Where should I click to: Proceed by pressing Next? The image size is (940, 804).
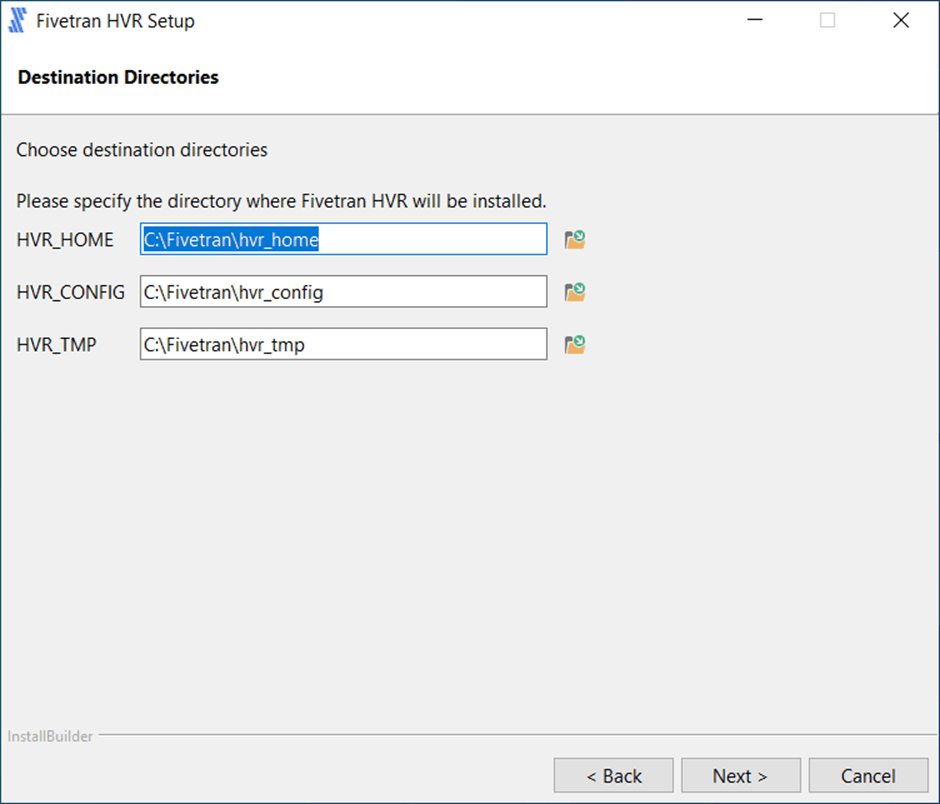tap(741, 776)
